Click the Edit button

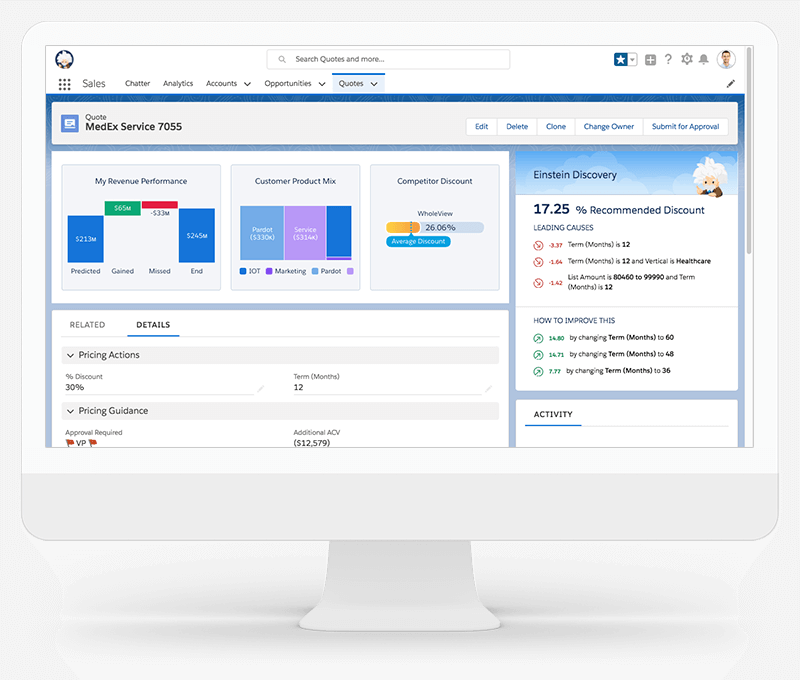pyautogui.click(x=482, y=127)
